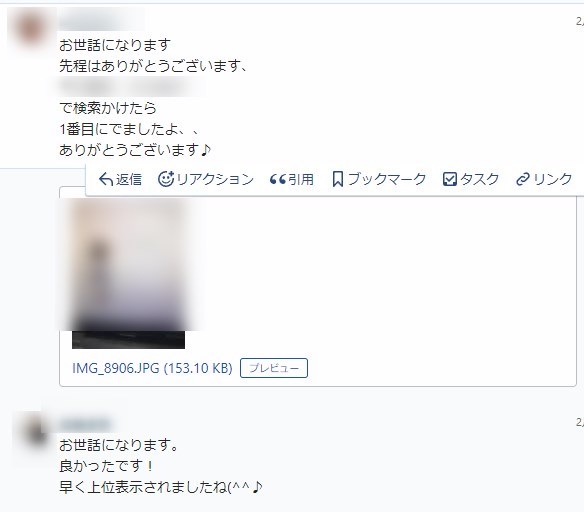
Task: Click the first message's blurred sender name
Action: [101, 19]
